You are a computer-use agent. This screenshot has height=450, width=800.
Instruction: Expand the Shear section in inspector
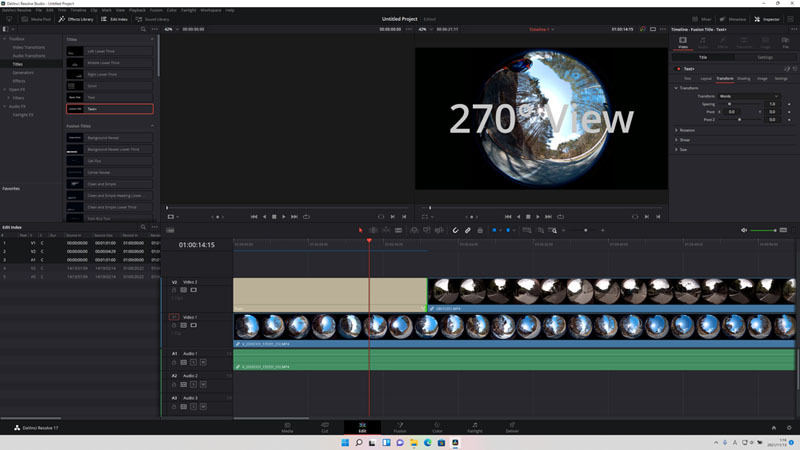[x=677, y=140]
